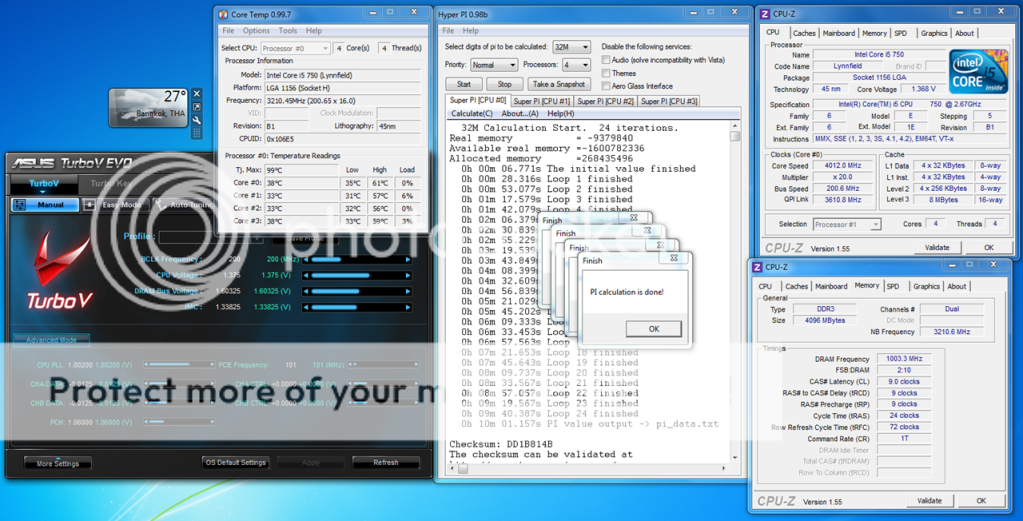Viewport: 1023px width, 521px height.
Task: Click the CPU-Z purple Z title icon
Action: [765, 14]
